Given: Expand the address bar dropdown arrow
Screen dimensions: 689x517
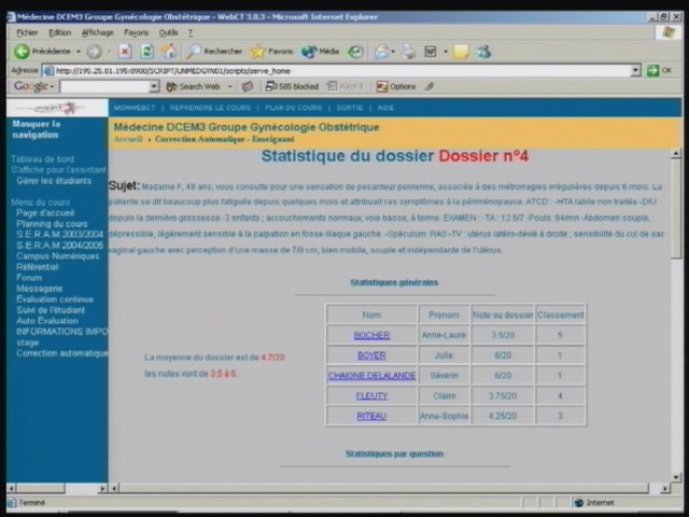Looking at the screenshot, I should coord(635,70).
